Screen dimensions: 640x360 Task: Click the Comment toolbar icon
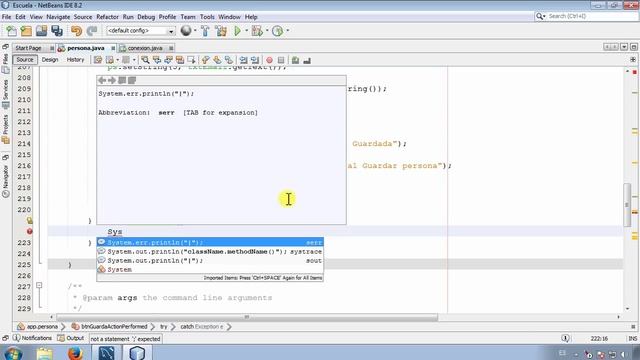[295, 60]
